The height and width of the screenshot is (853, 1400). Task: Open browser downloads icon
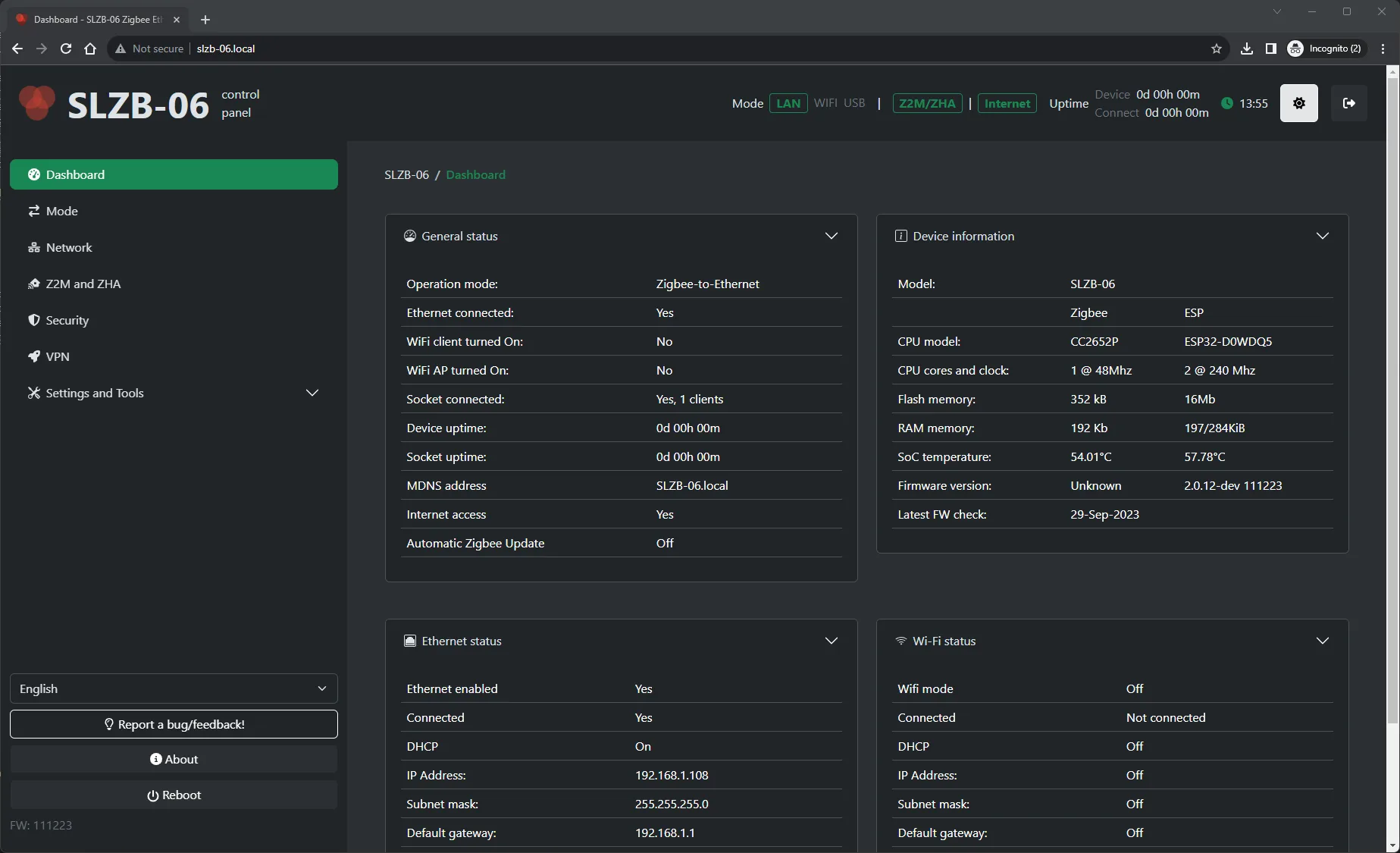1246,49
